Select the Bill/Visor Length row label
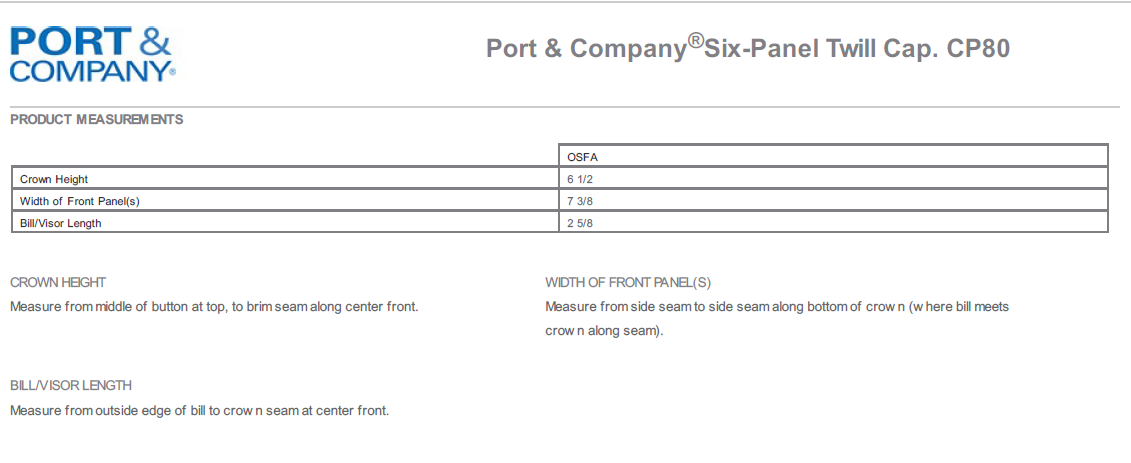1131x463 pixels. (61, 223)
